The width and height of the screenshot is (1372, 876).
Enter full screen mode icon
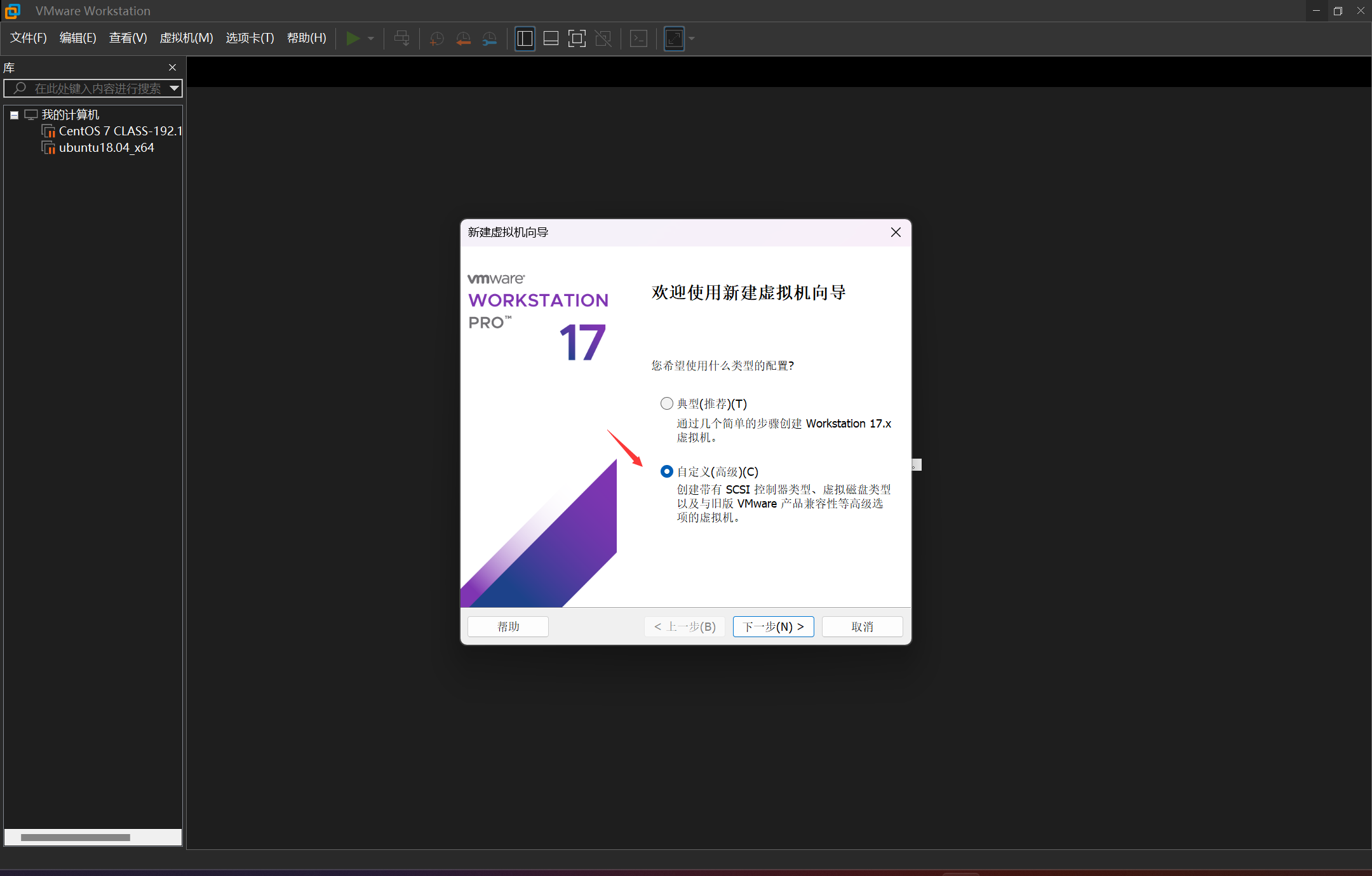point(577,39)
